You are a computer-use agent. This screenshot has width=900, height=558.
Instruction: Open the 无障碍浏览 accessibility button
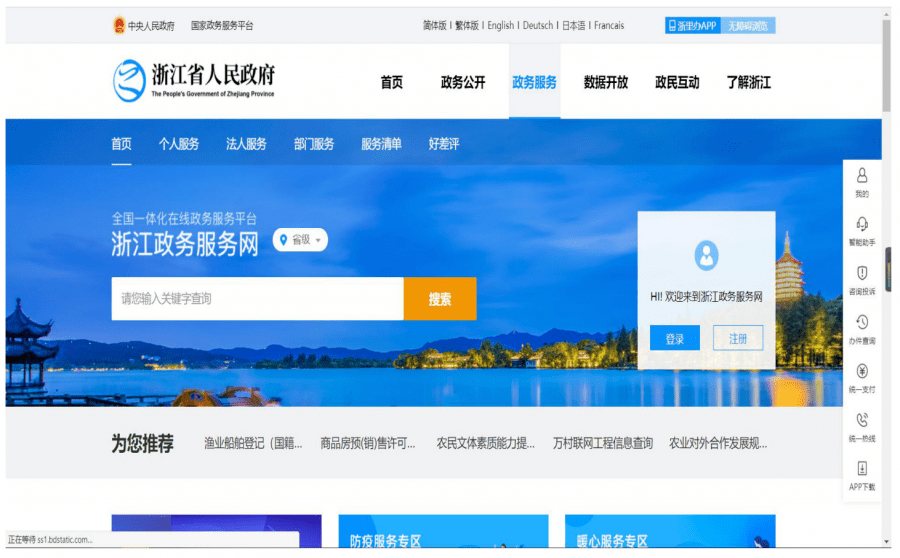[748, 25]
